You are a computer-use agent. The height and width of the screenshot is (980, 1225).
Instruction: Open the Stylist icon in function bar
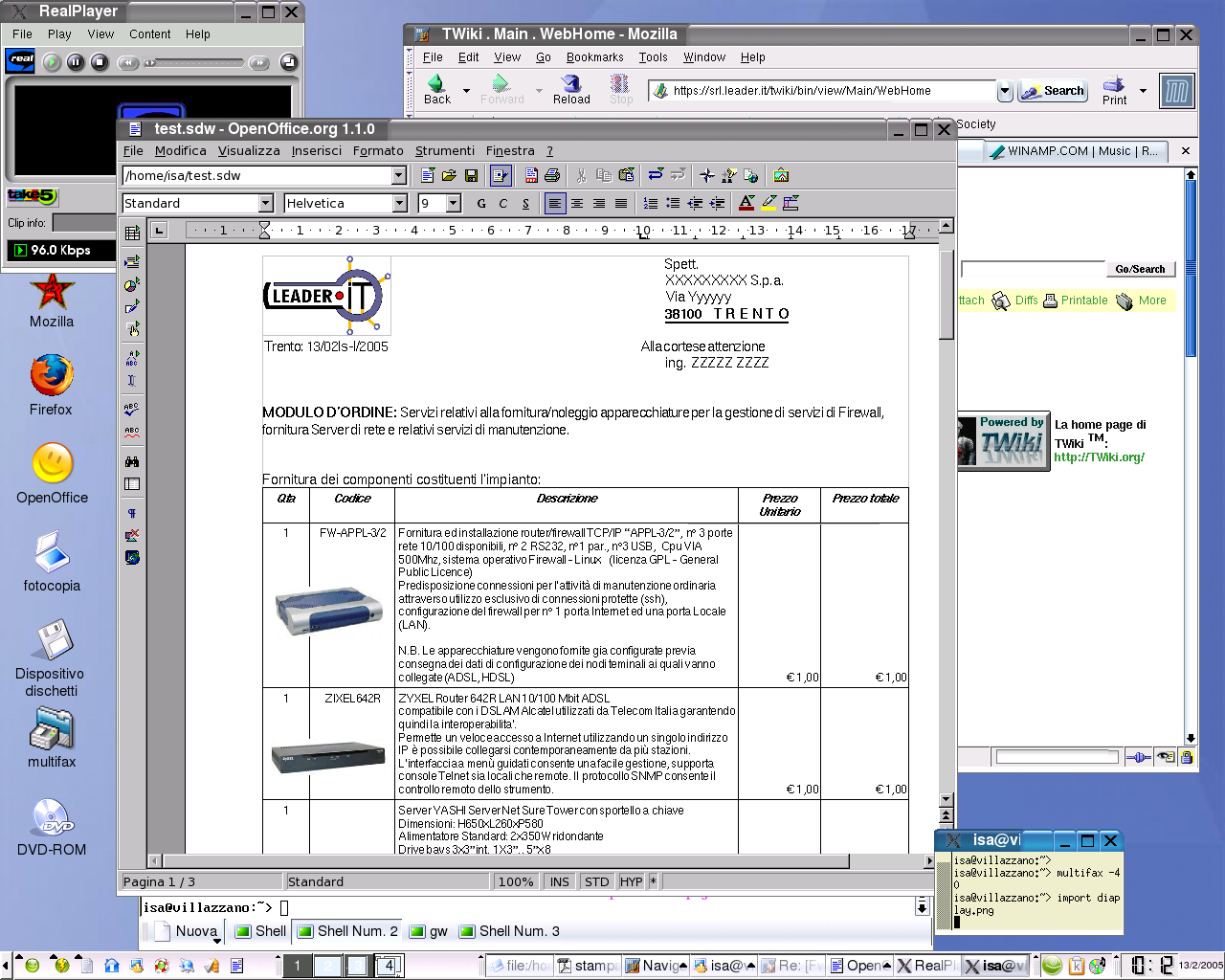coord(729,175)
